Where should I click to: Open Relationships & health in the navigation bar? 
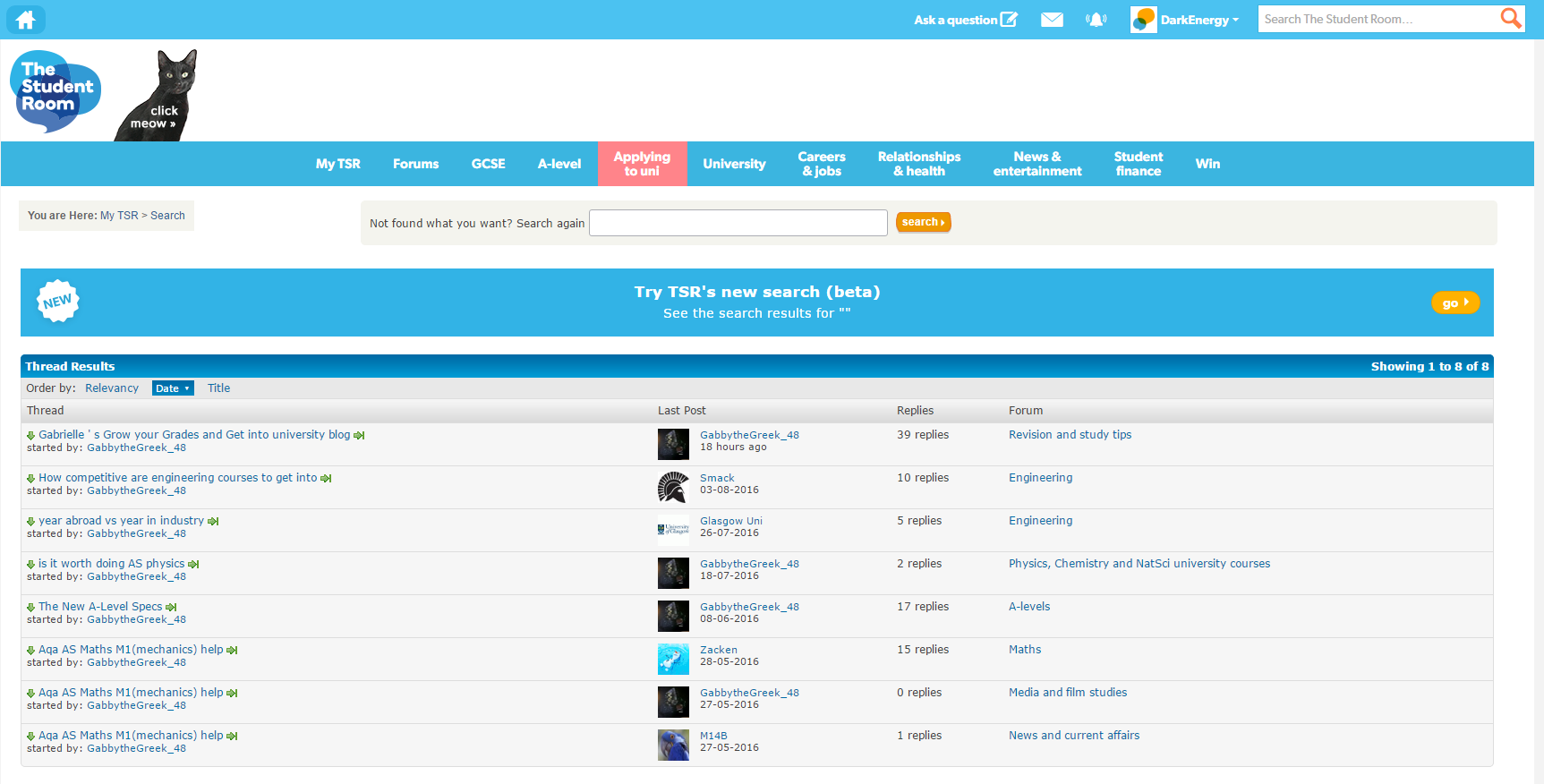[x=919, y=164]
